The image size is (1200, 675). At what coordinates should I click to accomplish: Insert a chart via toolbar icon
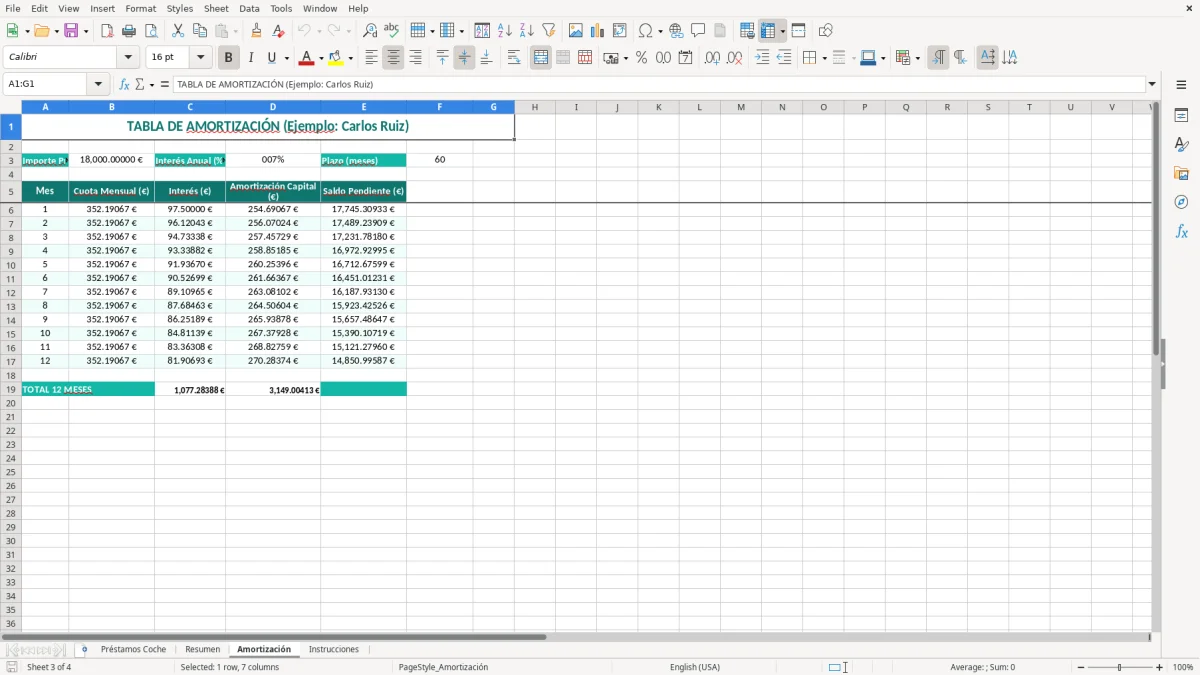point(598,31)
